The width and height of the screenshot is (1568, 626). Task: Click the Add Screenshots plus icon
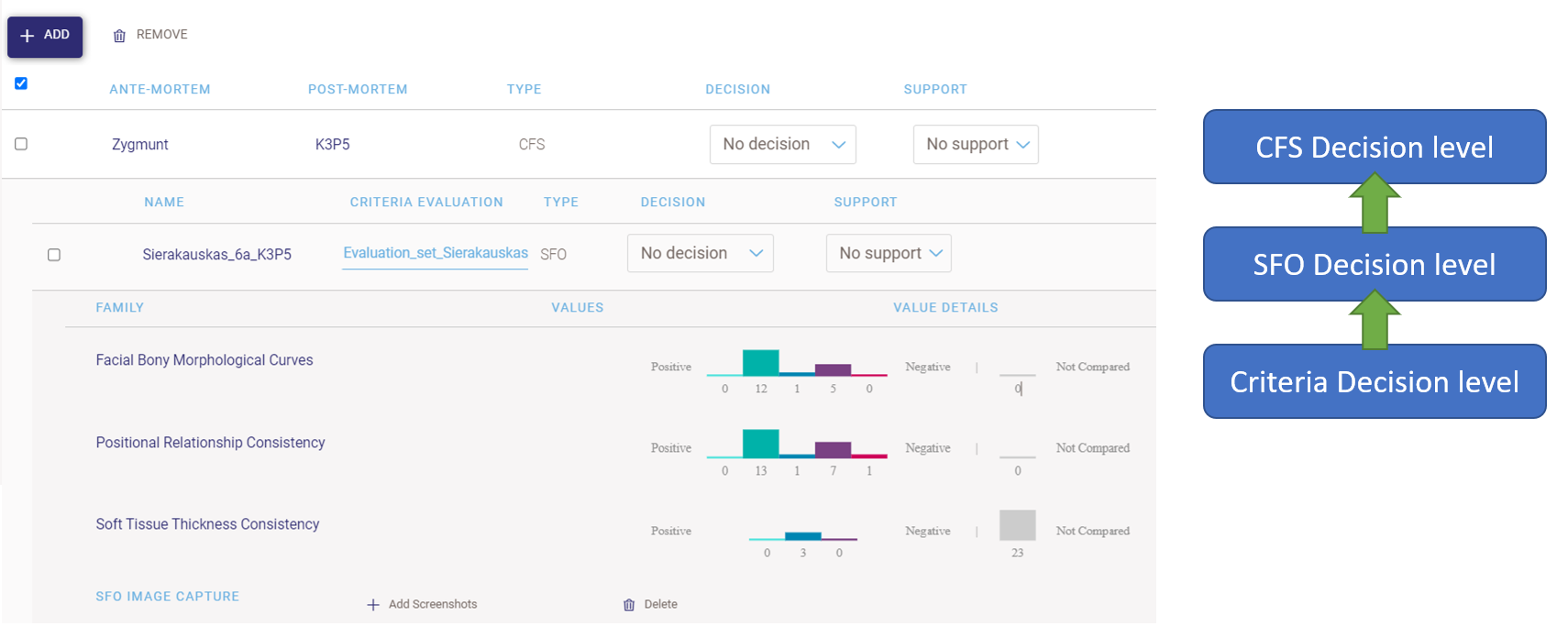coord(373,605)
